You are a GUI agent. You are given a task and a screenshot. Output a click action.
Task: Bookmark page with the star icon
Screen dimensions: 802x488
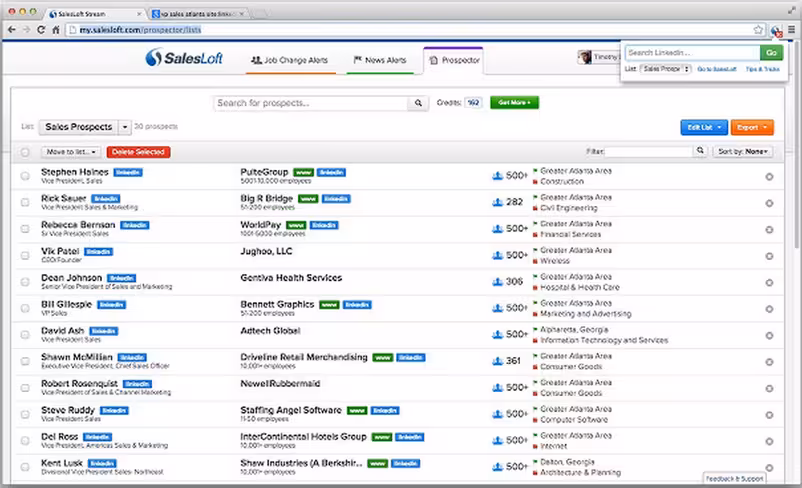coord(758,30)
